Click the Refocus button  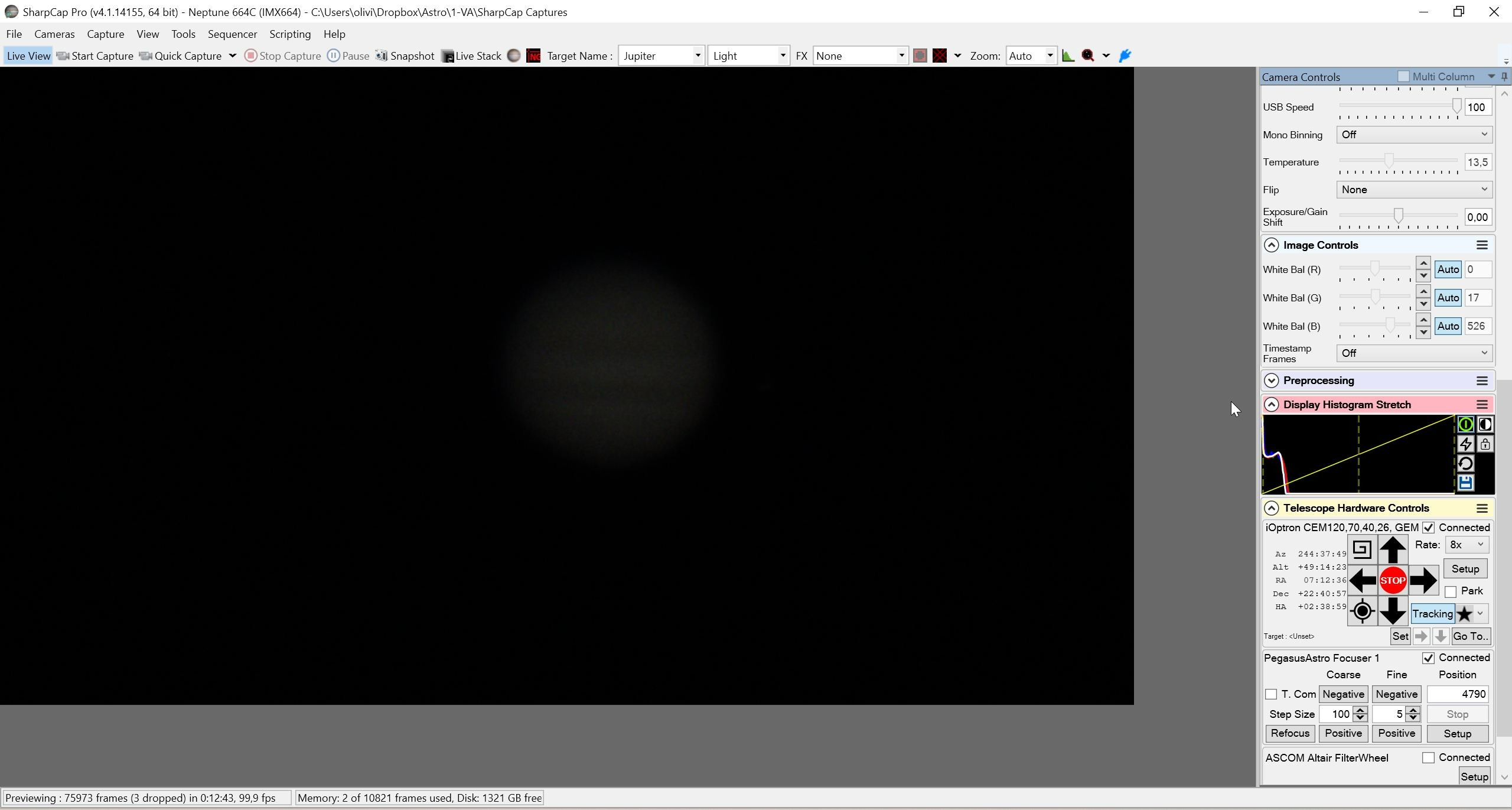(x=1290, y=733)
